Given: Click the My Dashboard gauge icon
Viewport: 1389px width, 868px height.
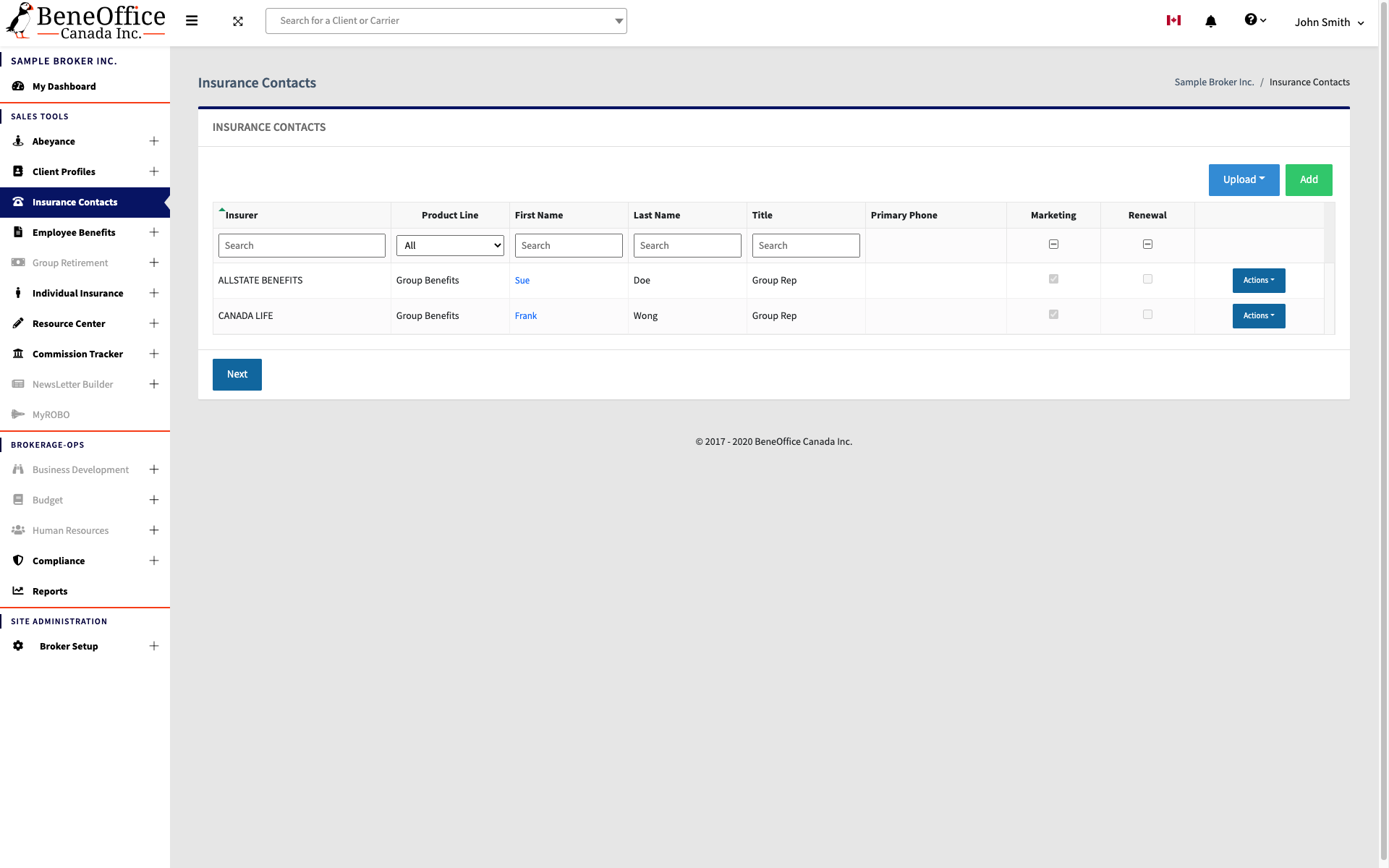Looking at the screenshot, I should (x=18, y=86).
